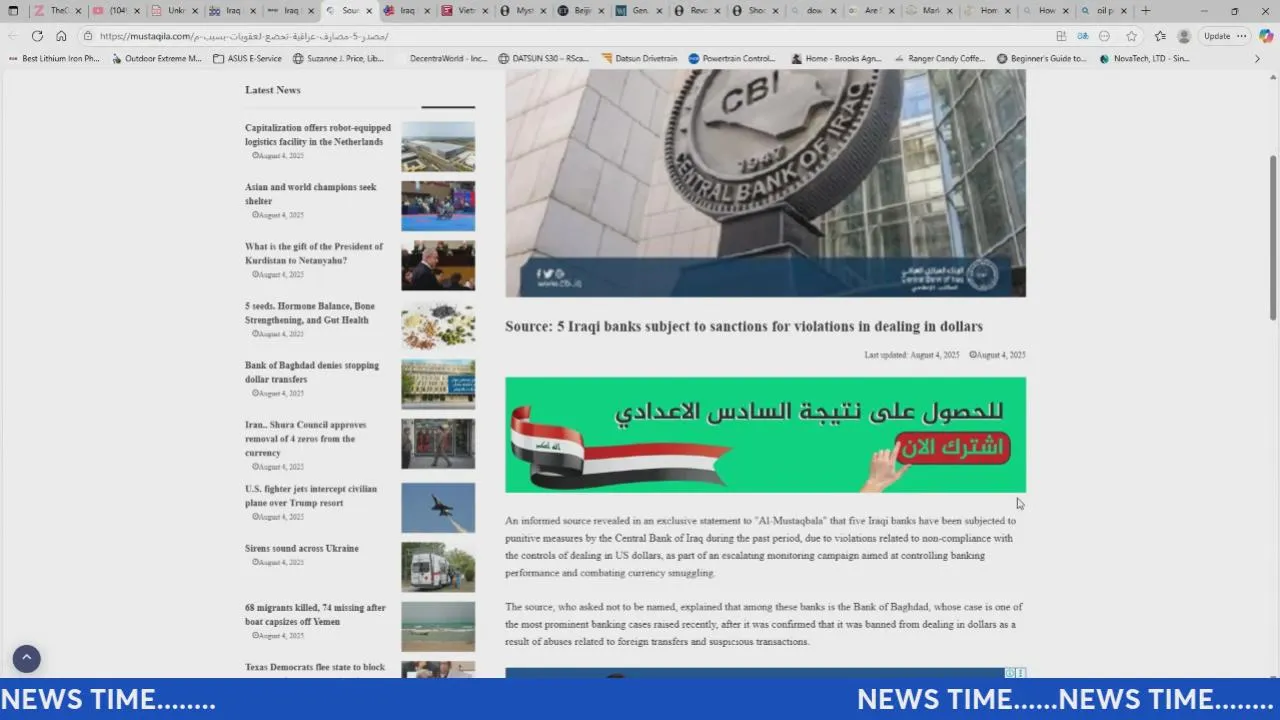Open the tab actions icon left of the first tab
The height and width of the screenshot is (720, 1280).
tap(13, 11)
